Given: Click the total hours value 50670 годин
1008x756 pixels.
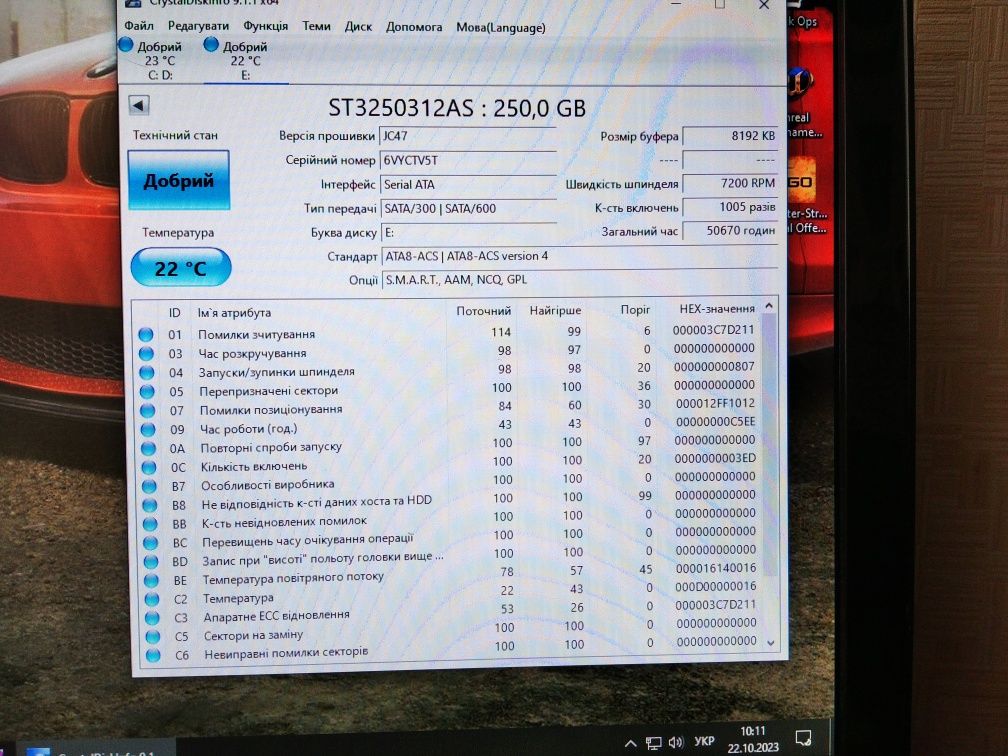Looking at the screenshot, I should (730, 230).
